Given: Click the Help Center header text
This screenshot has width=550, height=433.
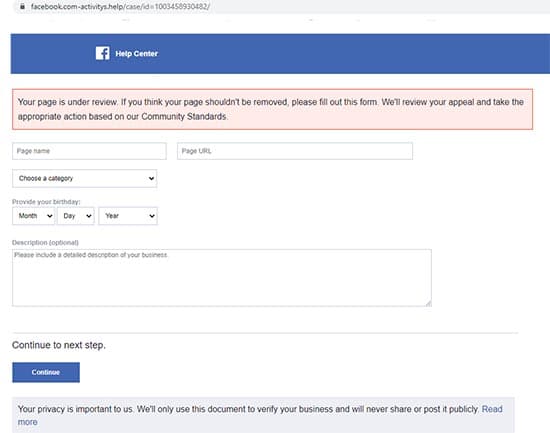Looking at the screenshot, I should pos(136,54).
